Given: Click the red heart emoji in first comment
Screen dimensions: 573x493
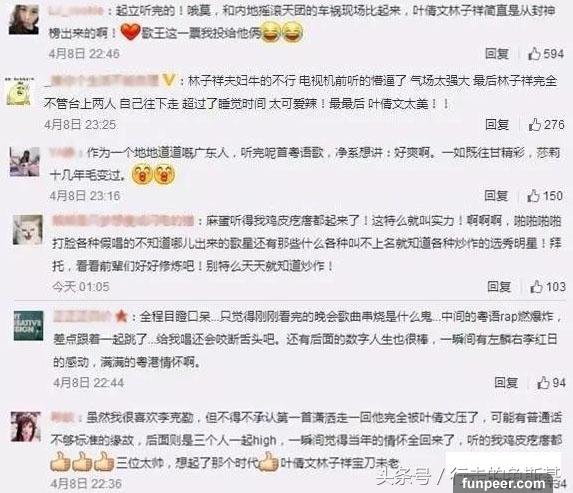Looking at the screenshot, I should click(x=130, y=31).
